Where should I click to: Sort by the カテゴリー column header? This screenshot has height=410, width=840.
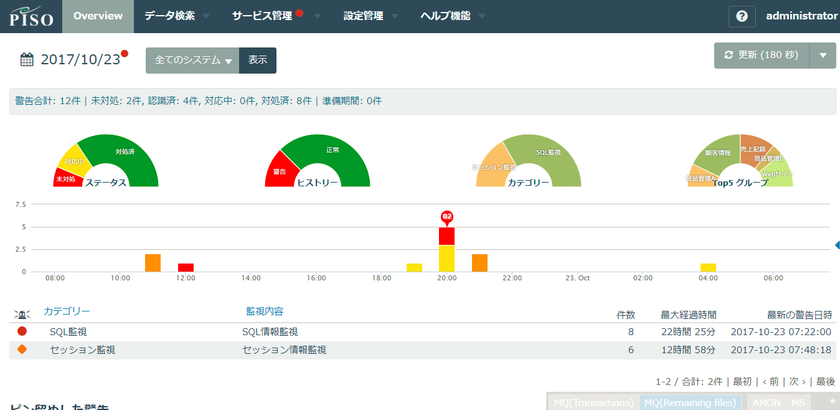pyautogui.click(x=66, y=313)
